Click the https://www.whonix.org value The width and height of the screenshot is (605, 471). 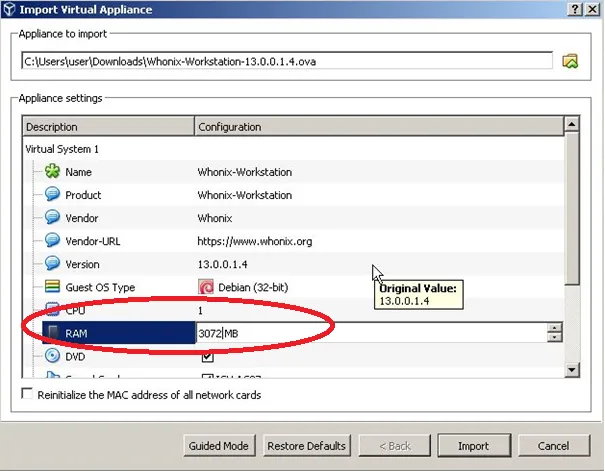coord(255,241)
